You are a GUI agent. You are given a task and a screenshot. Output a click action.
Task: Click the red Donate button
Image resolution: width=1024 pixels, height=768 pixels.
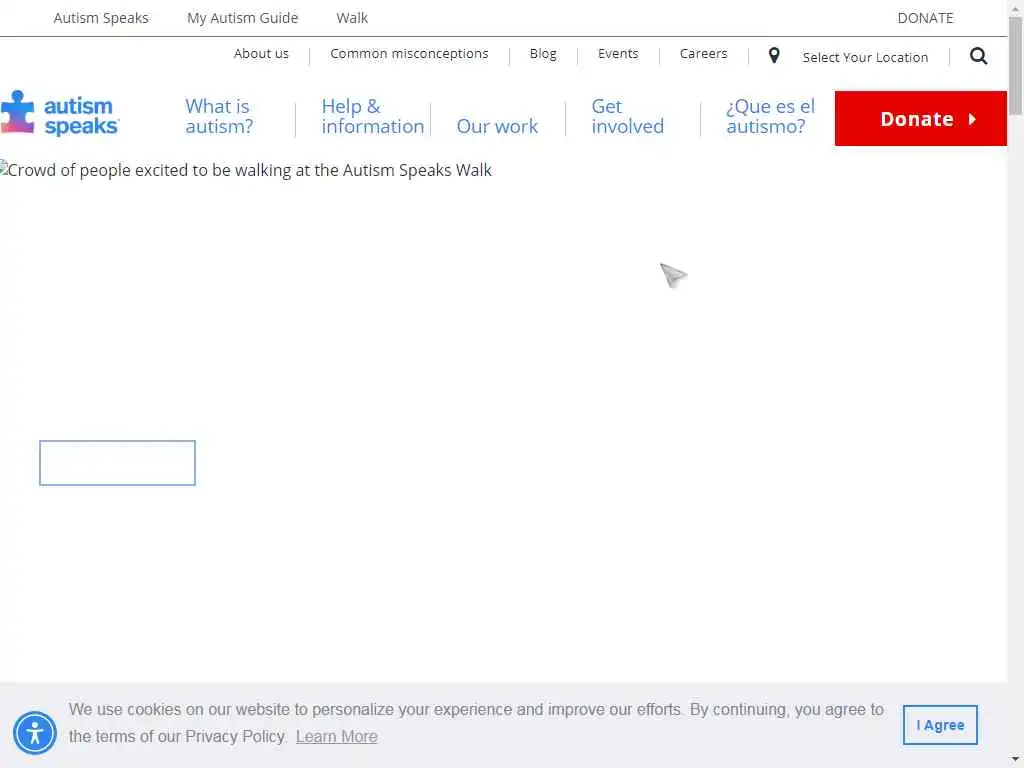click(x=921, y=118)
